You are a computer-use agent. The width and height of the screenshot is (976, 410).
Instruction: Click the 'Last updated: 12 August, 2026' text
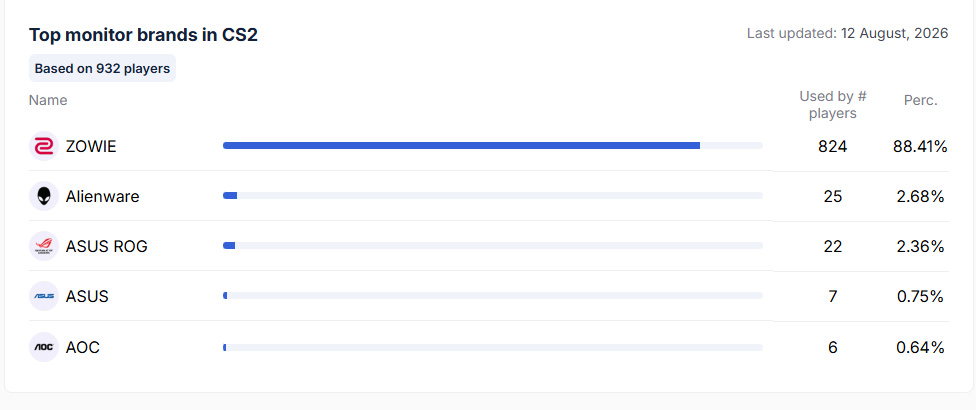point(847,34)
